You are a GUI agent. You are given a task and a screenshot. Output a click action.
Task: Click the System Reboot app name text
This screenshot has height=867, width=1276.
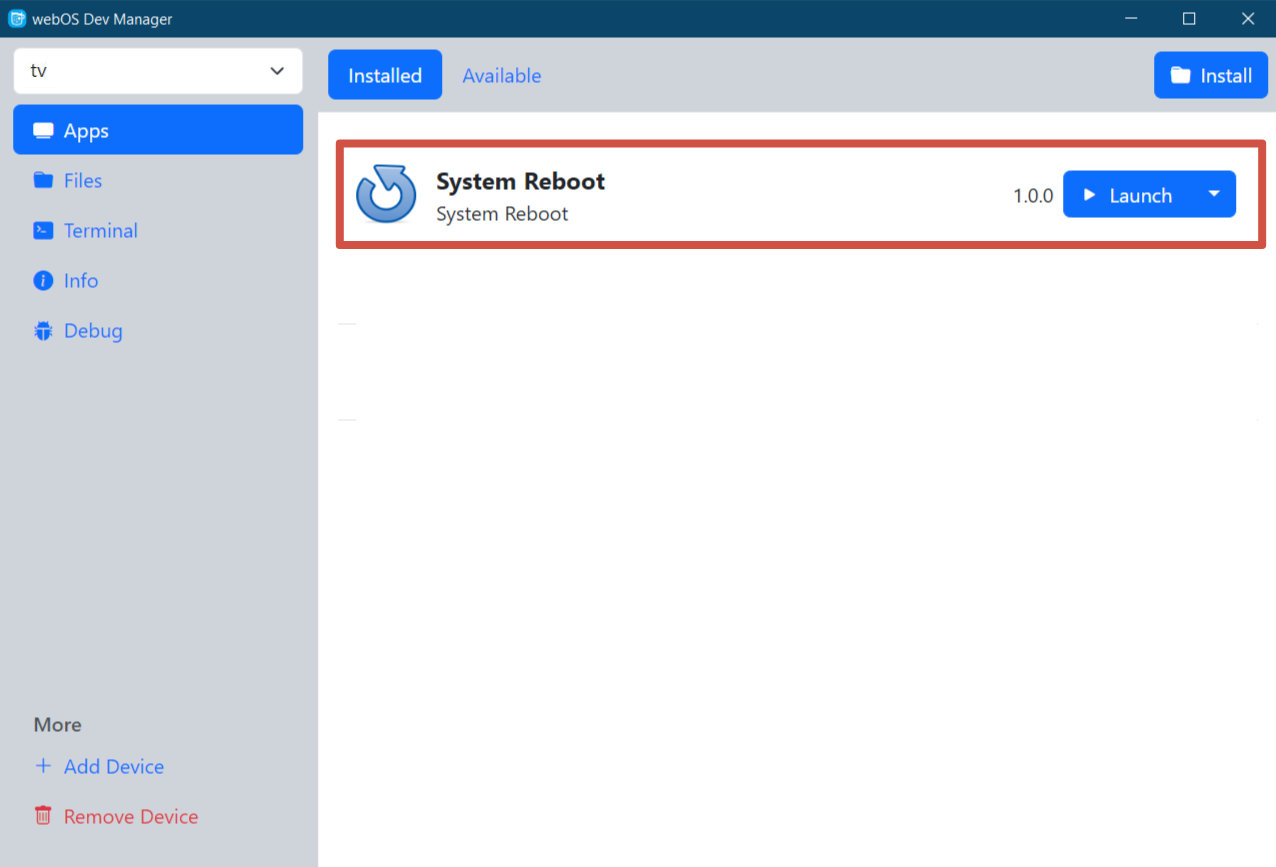pos(520,181)
